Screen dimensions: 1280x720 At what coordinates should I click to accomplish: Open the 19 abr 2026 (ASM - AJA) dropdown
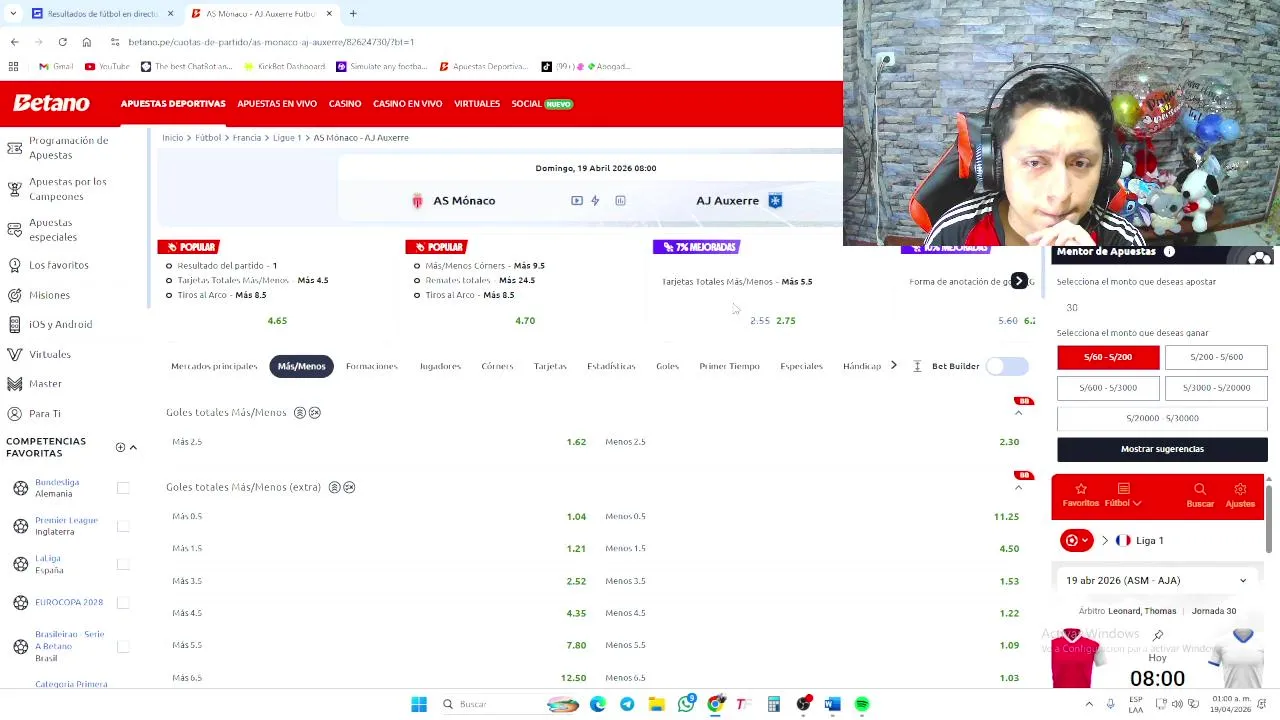tap(1157, 580)
